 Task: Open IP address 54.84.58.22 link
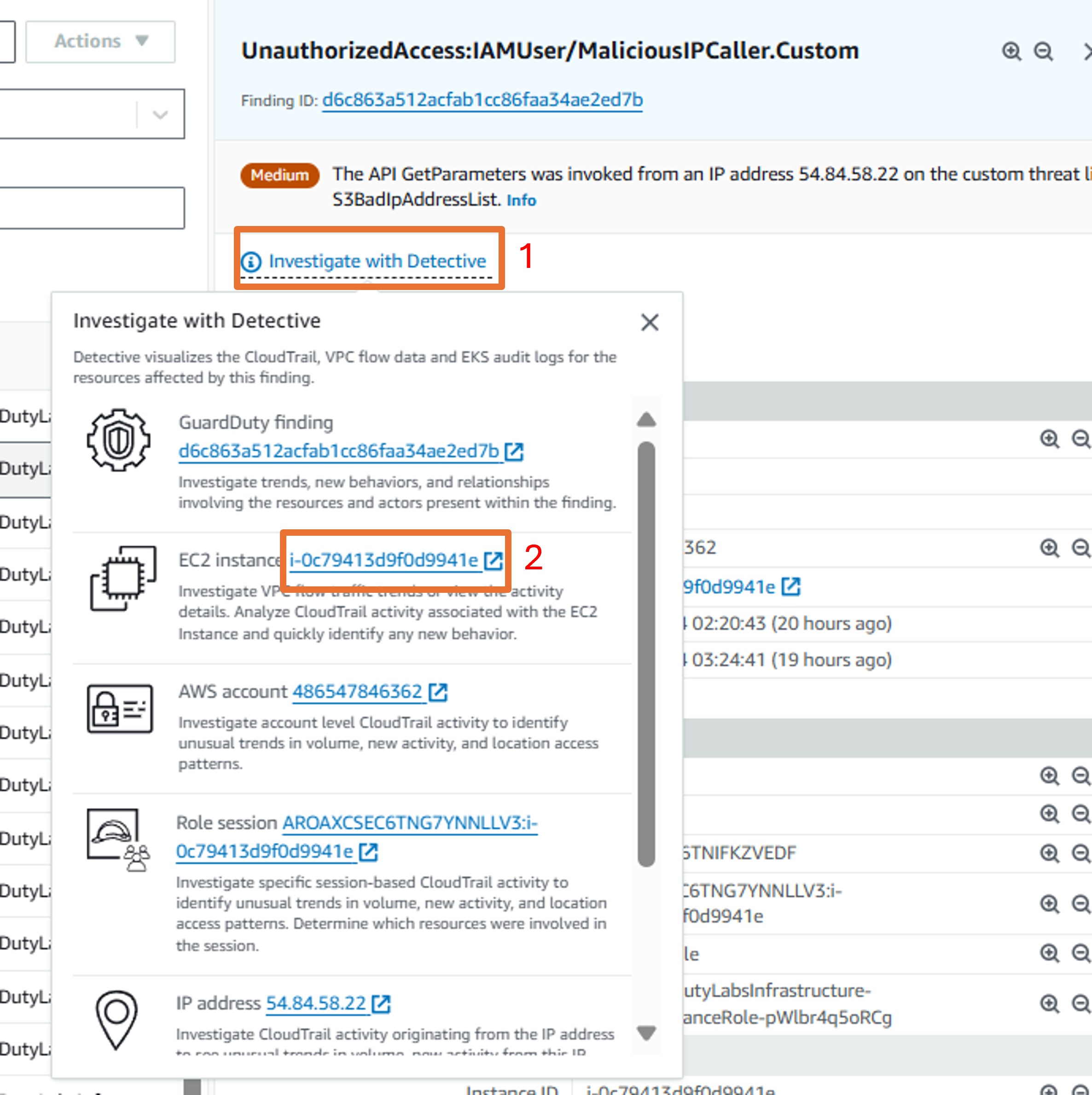(x=316, y=1004)
